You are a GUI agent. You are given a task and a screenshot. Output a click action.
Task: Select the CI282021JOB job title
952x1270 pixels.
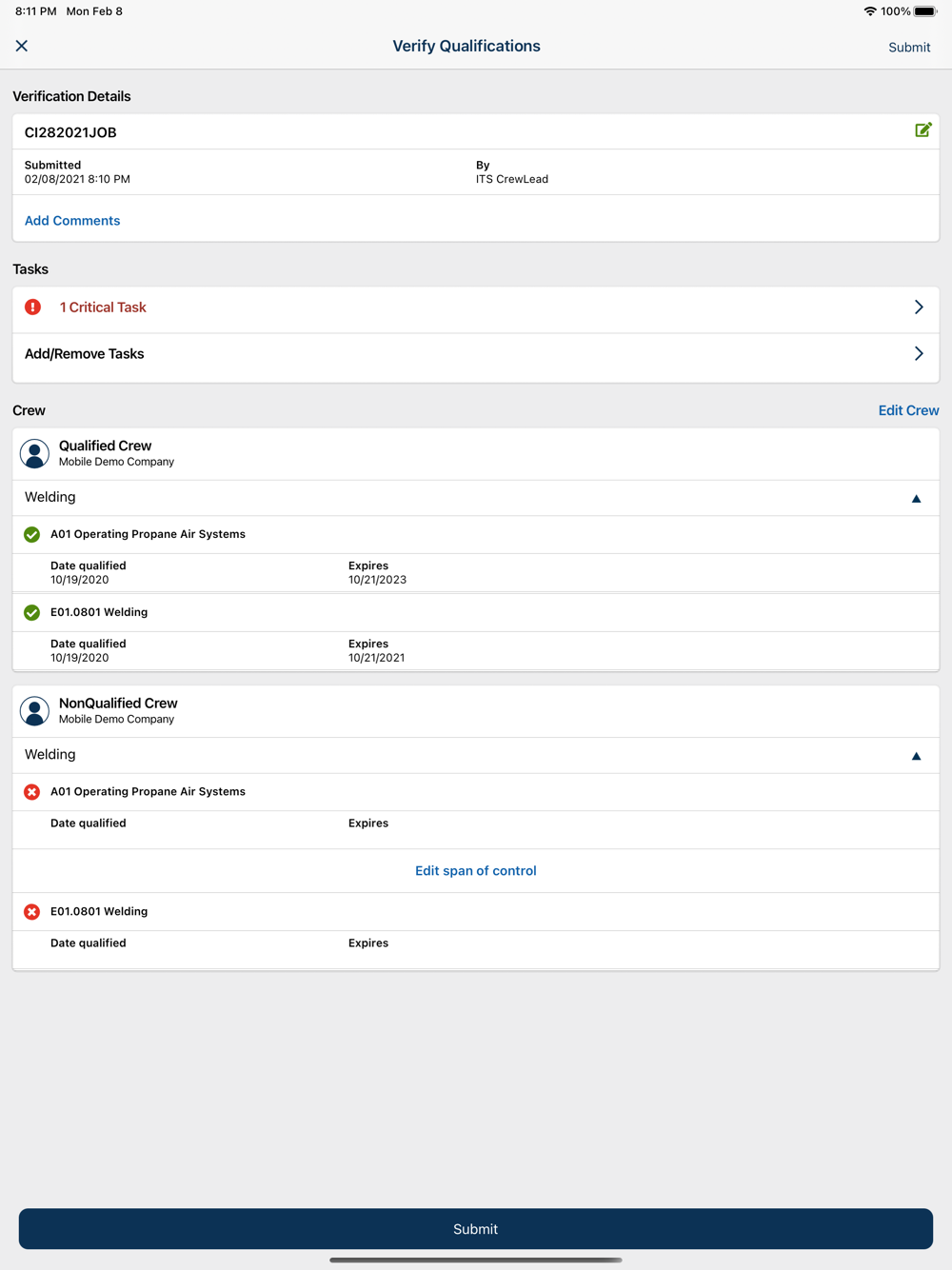click(70, 132)
